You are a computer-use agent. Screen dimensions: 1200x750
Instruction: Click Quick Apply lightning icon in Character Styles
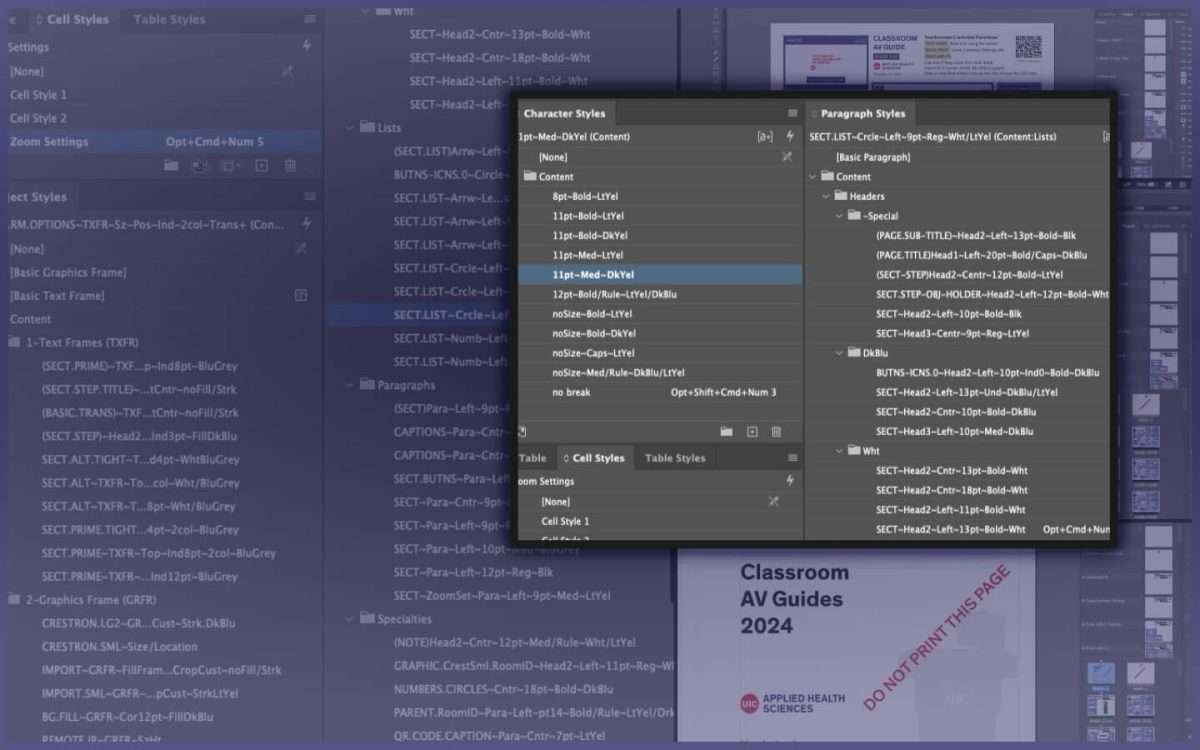pyautogui.click(x=790, y=137)
